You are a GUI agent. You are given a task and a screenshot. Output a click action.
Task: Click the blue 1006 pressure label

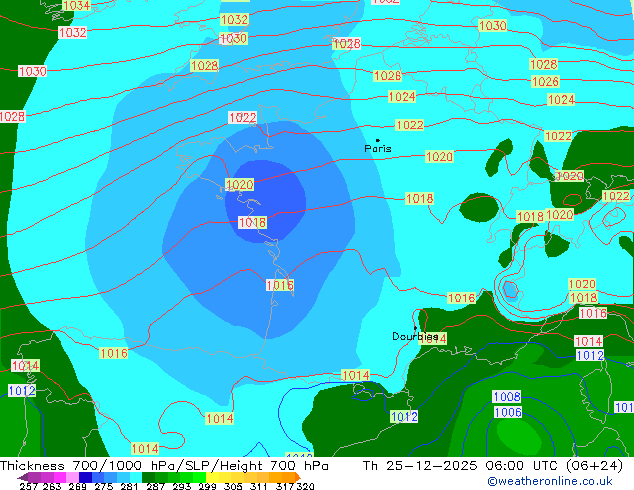click(x=508, y=412)
